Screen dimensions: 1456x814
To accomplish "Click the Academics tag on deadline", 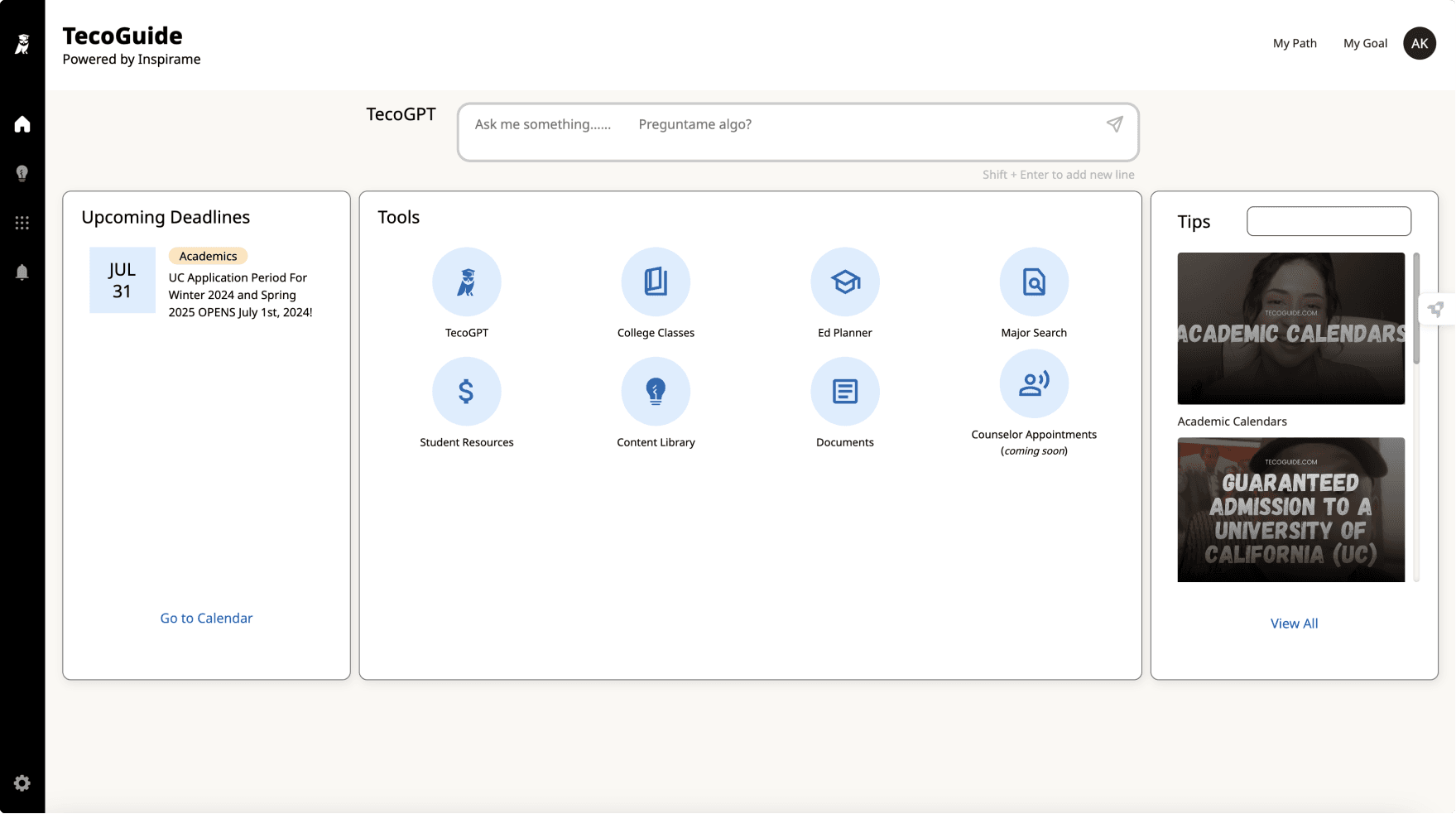I will 208,257.
